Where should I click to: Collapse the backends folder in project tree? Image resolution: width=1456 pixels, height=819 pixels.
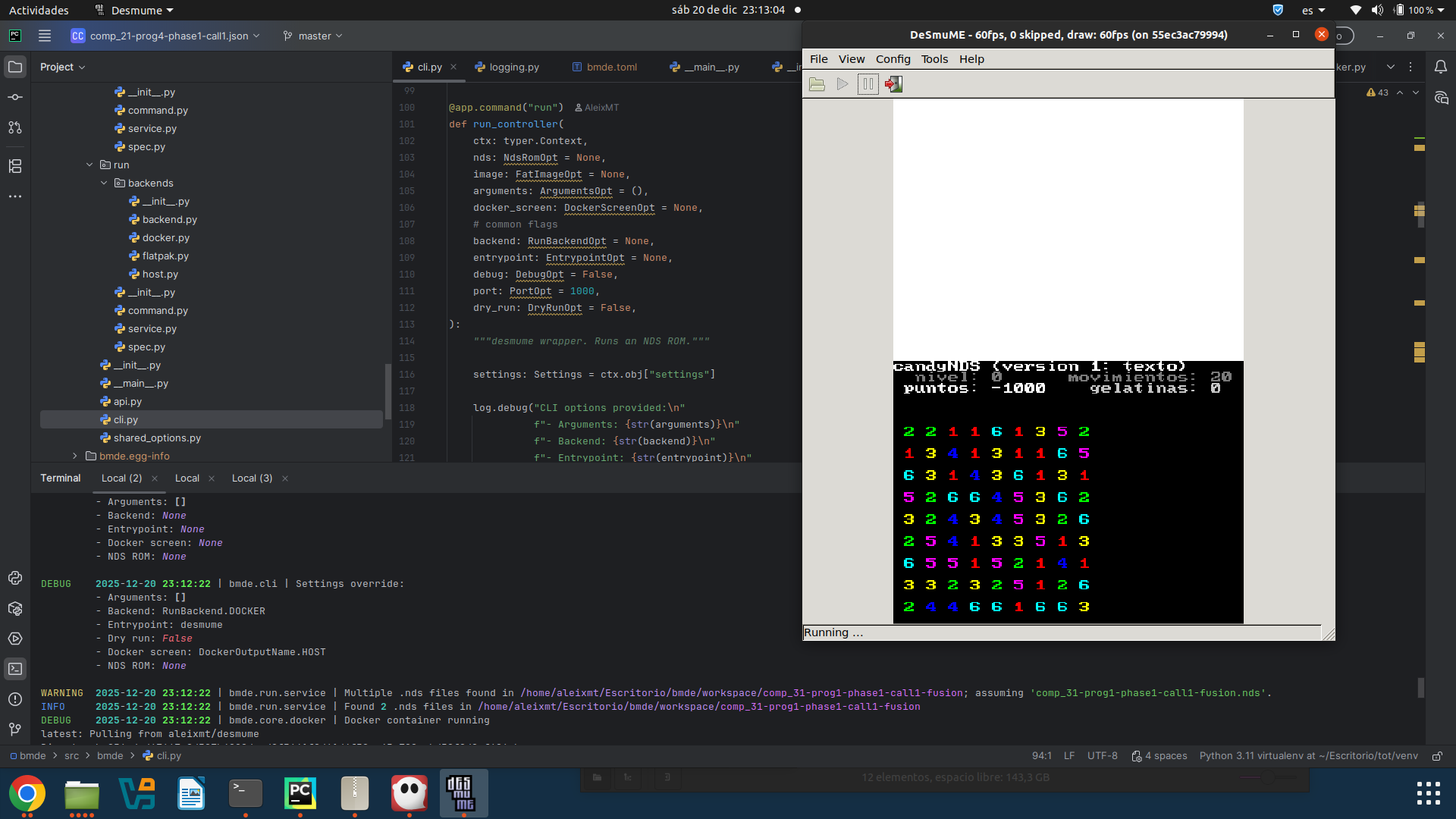[x=104, y=183]
